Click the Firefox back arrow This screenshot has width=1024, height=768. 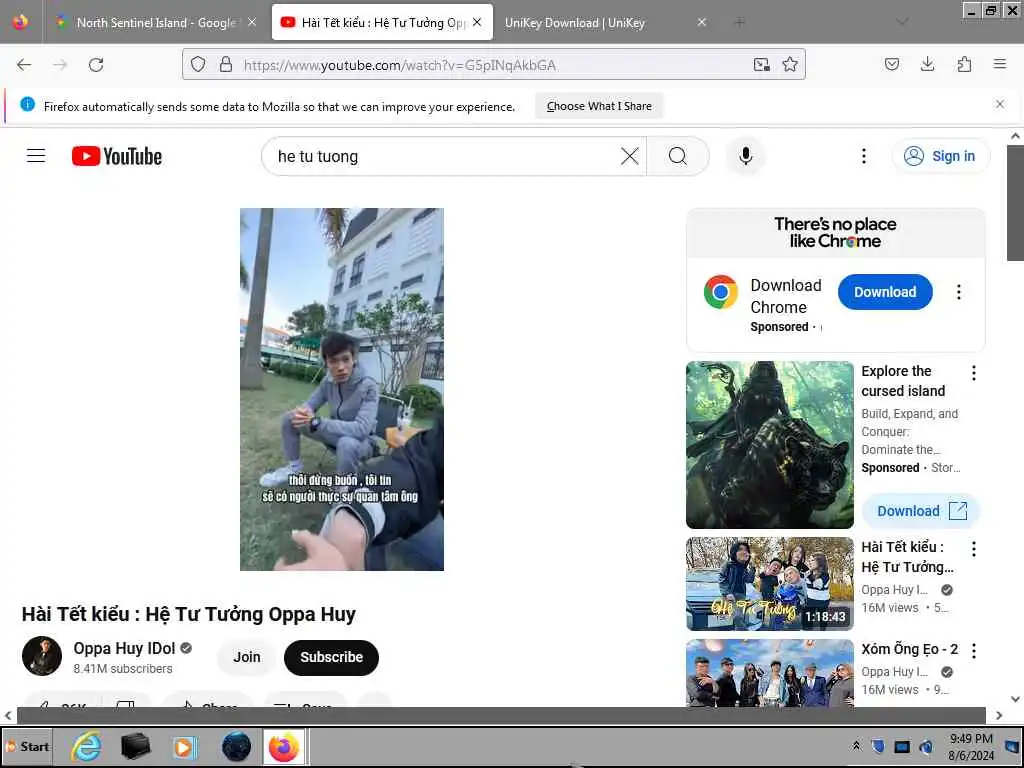click(24, 65)
